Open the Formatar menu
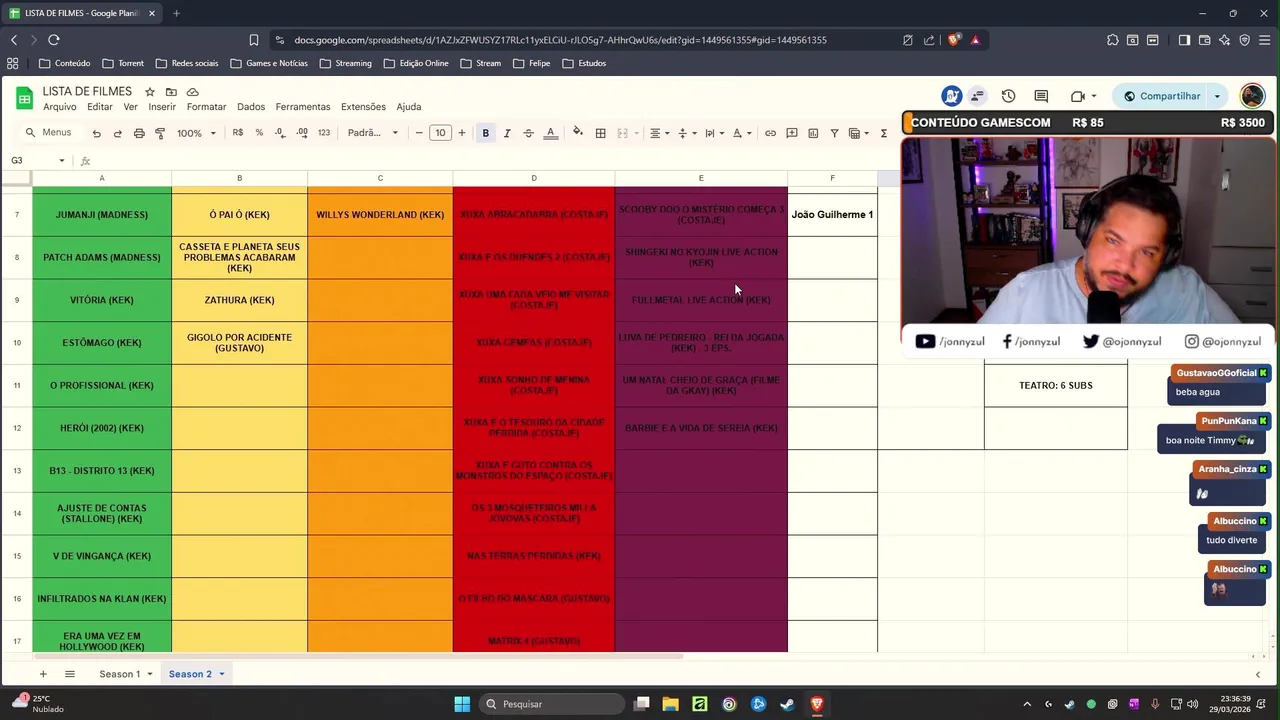Viewport: 1280px width, 720px height. (206, 107)
